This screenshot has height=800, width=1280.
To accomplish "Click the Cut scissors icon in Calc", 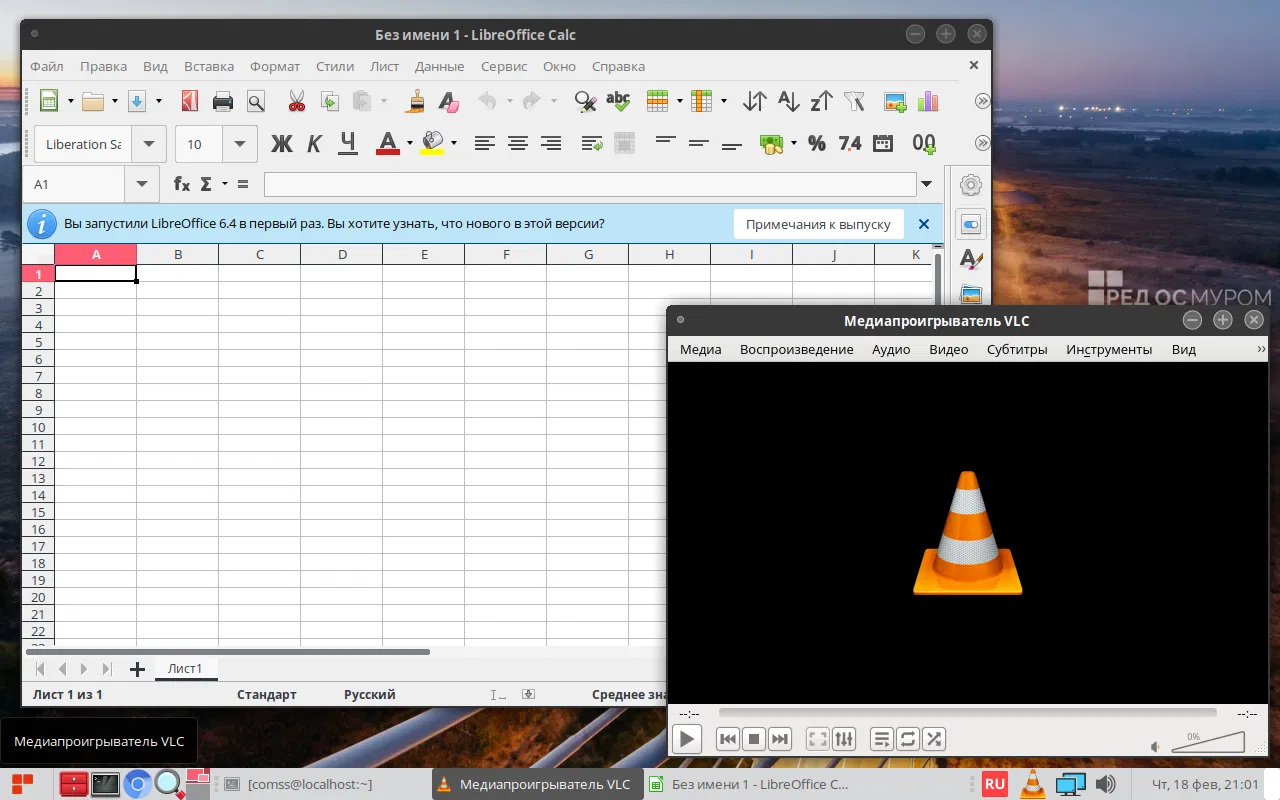I will (296, 101).
